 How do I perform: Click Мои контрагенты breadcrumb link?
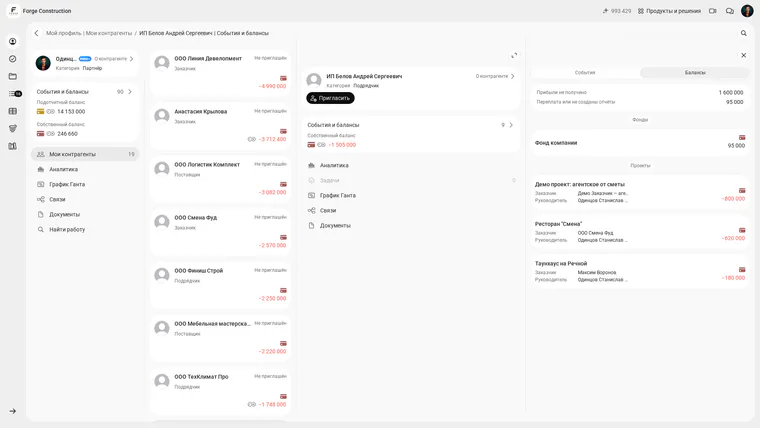pyautogui.click(x=109, y=33)
